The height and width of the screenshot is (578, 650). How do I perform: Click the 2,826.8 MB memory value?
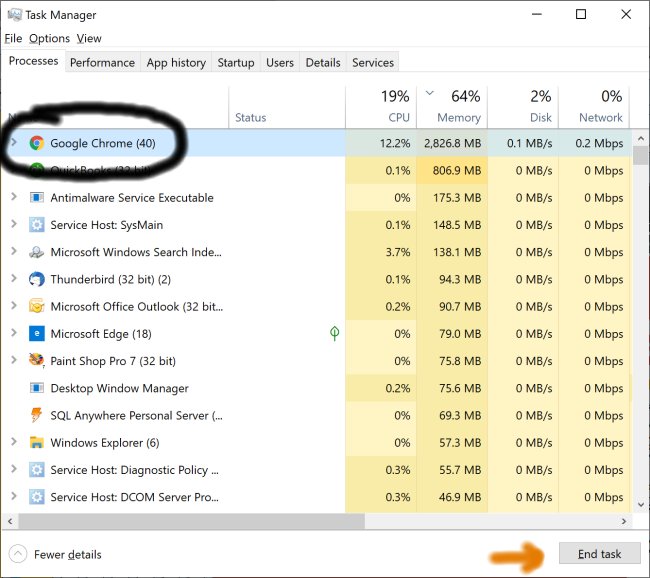coord(452,143)
